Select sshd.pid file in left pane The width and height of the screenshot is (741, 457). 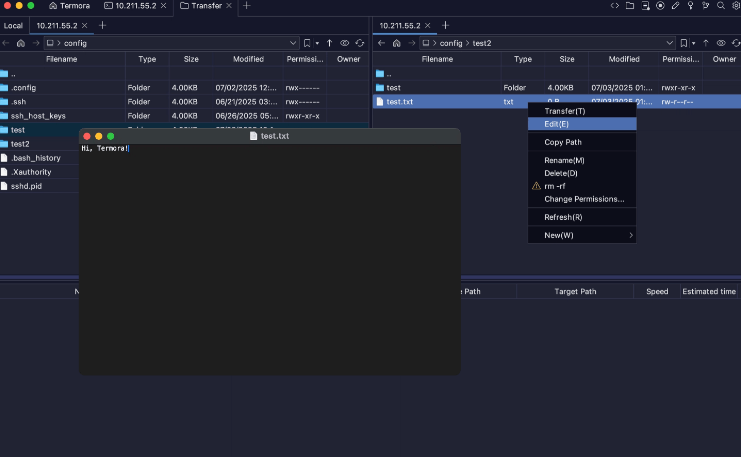tap(39, 186)
